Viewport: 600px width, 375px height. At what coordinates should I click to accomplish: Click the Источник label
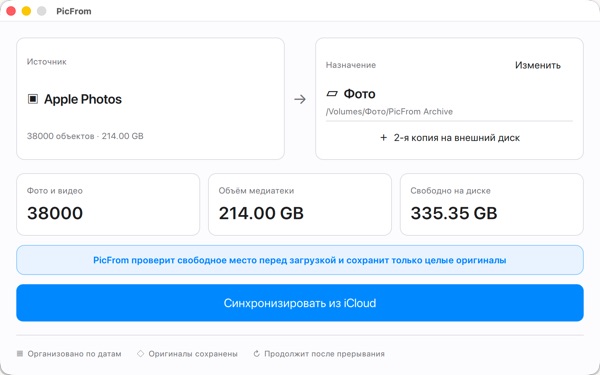(x=47, y=62)
